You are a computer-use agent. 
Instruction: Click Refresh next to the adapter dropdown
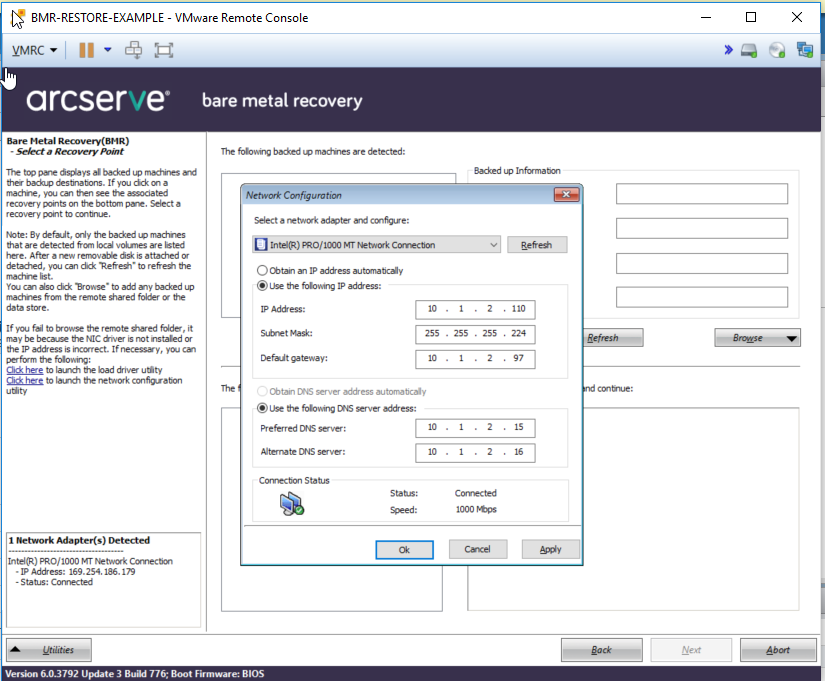(x=537, y=245)
